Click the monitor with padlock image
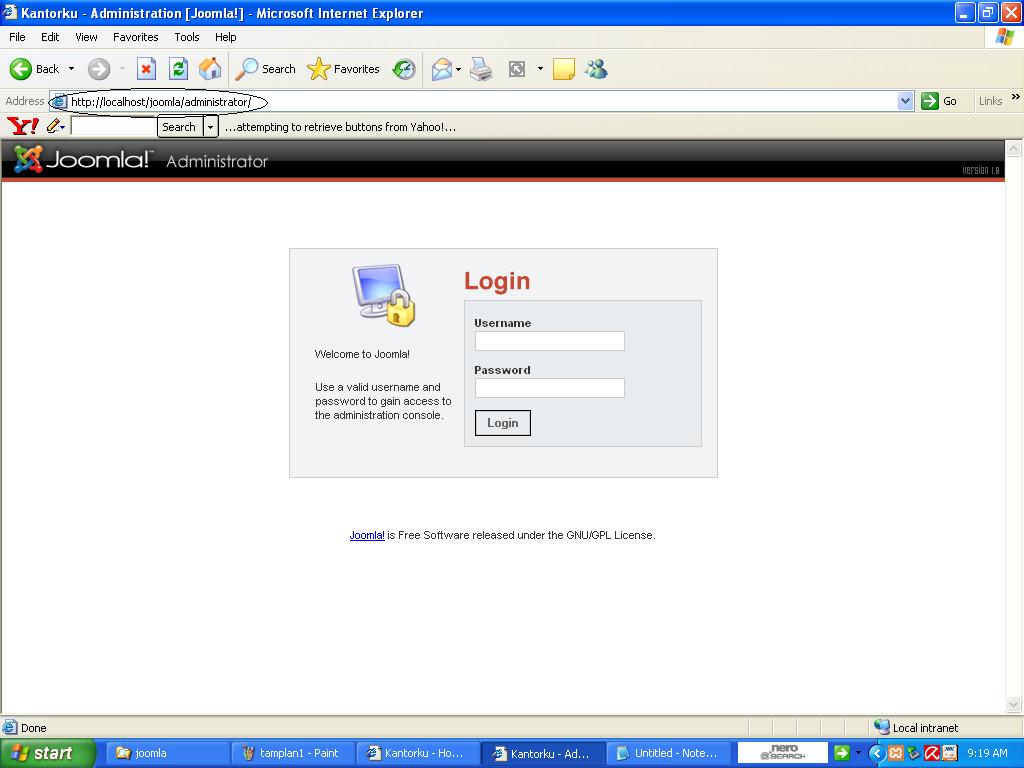1024x768 pixels. [384, 295]
